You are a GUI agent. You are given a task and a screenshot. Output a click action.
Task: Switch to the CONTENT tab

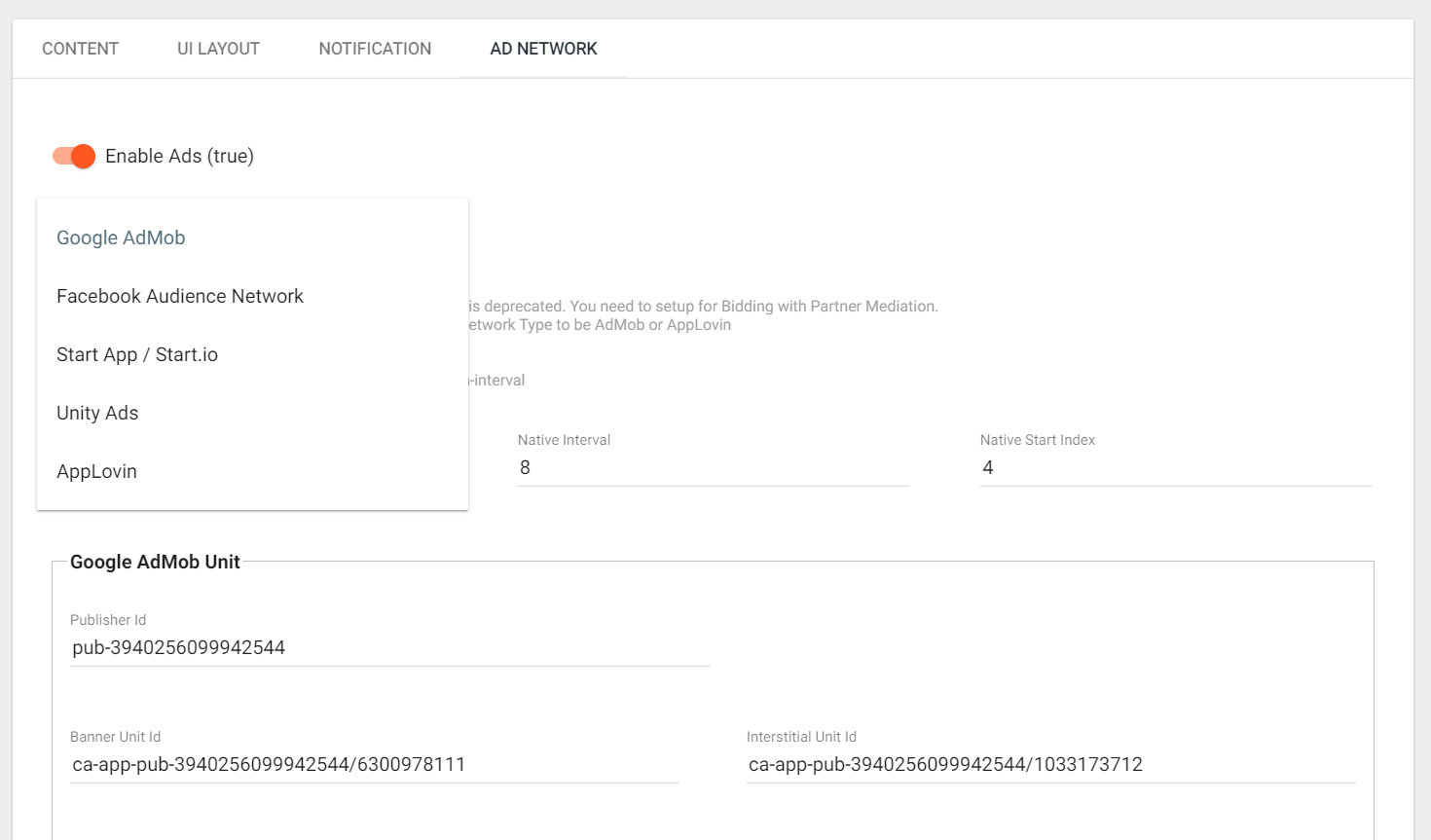[x=80, y=49]
